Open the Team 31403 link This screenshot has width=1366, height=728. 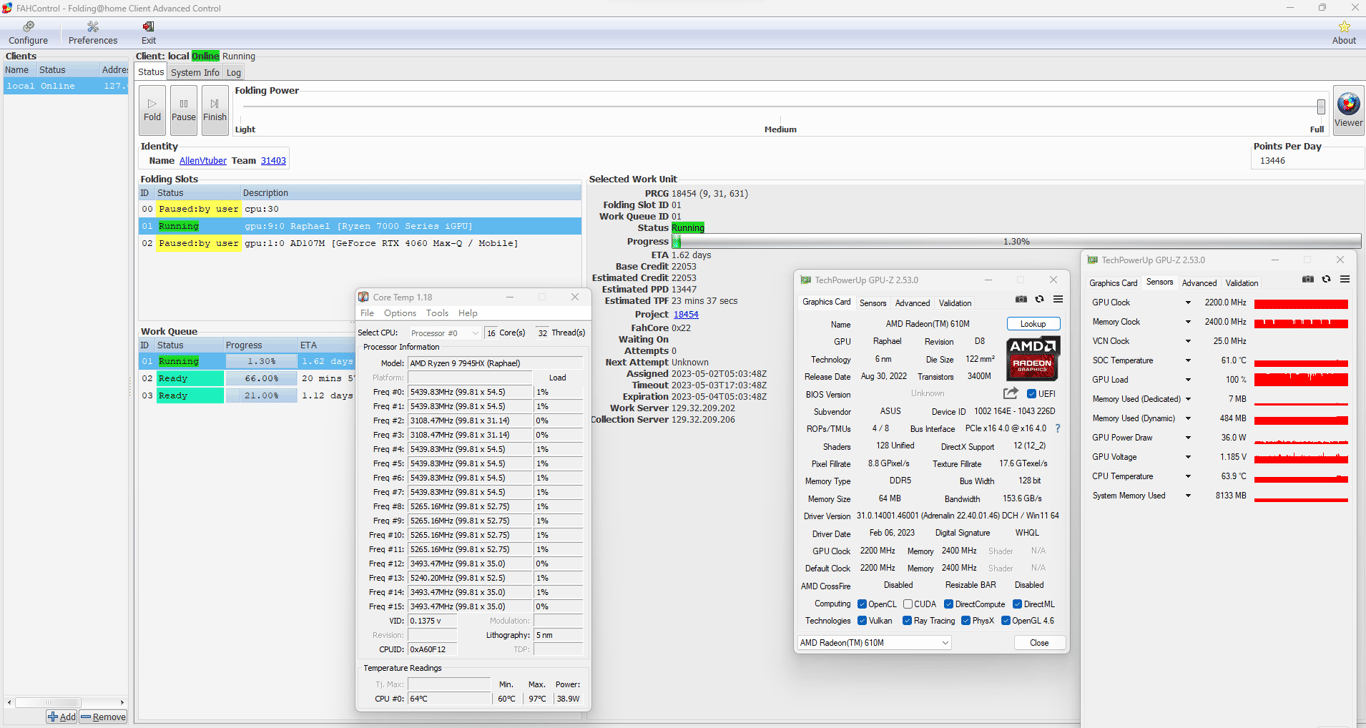click(x=273, y=161)
